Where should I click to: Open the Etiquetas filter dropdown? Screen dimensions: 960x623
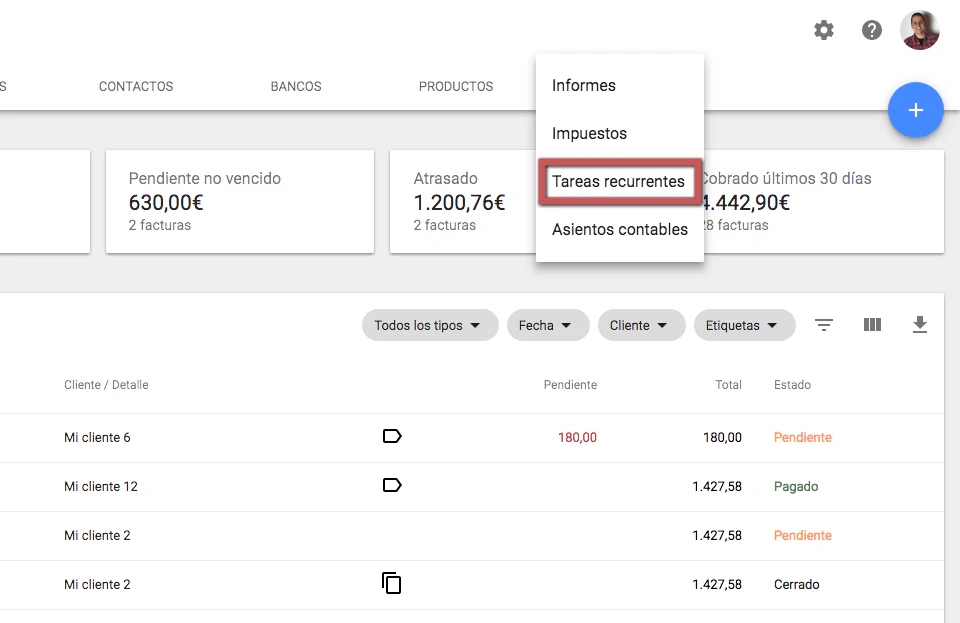click(743, 325)
